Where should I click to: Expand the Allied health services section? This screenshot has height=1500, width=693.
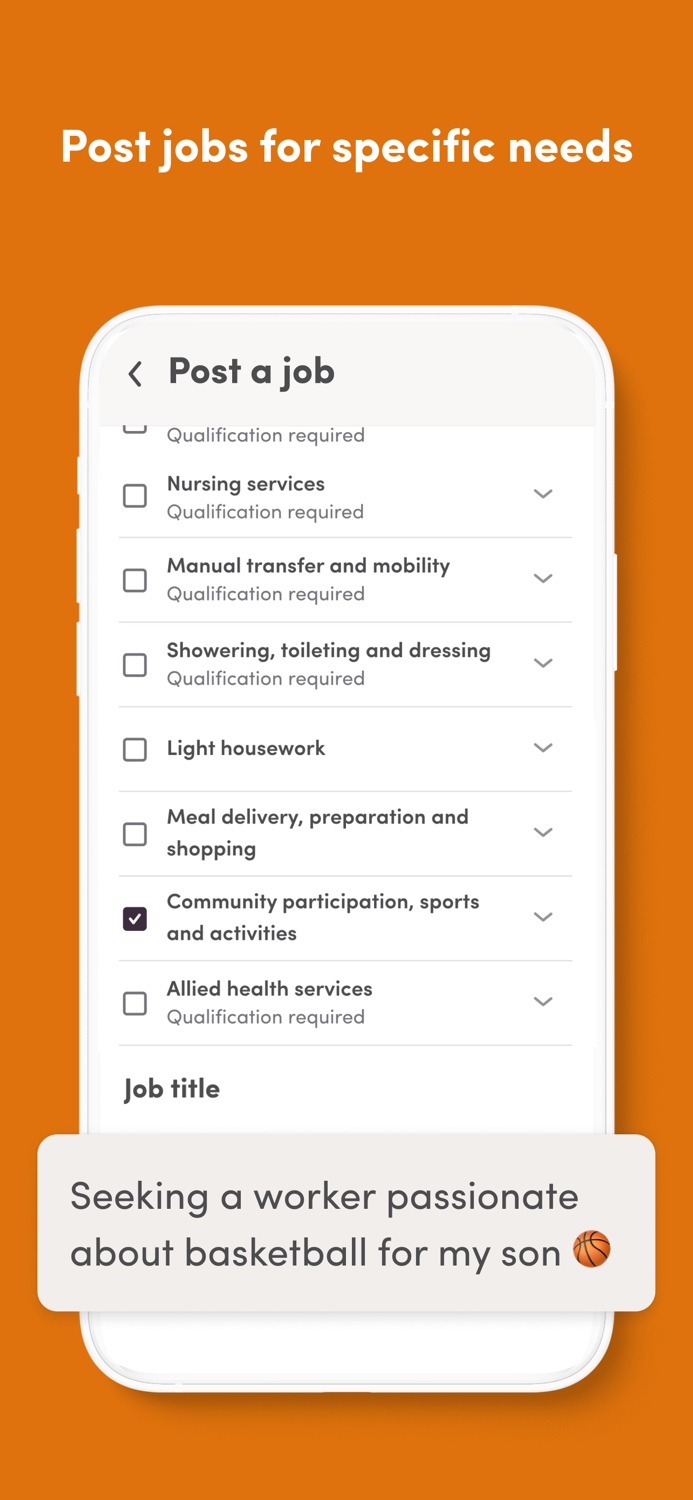pyautogui.click(x=543, y=1001)
